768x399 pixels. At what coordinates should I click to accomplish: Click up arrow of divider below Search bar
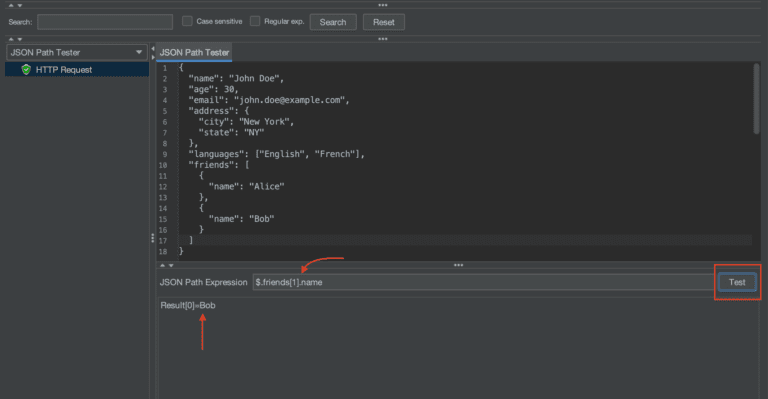[11, 39]
